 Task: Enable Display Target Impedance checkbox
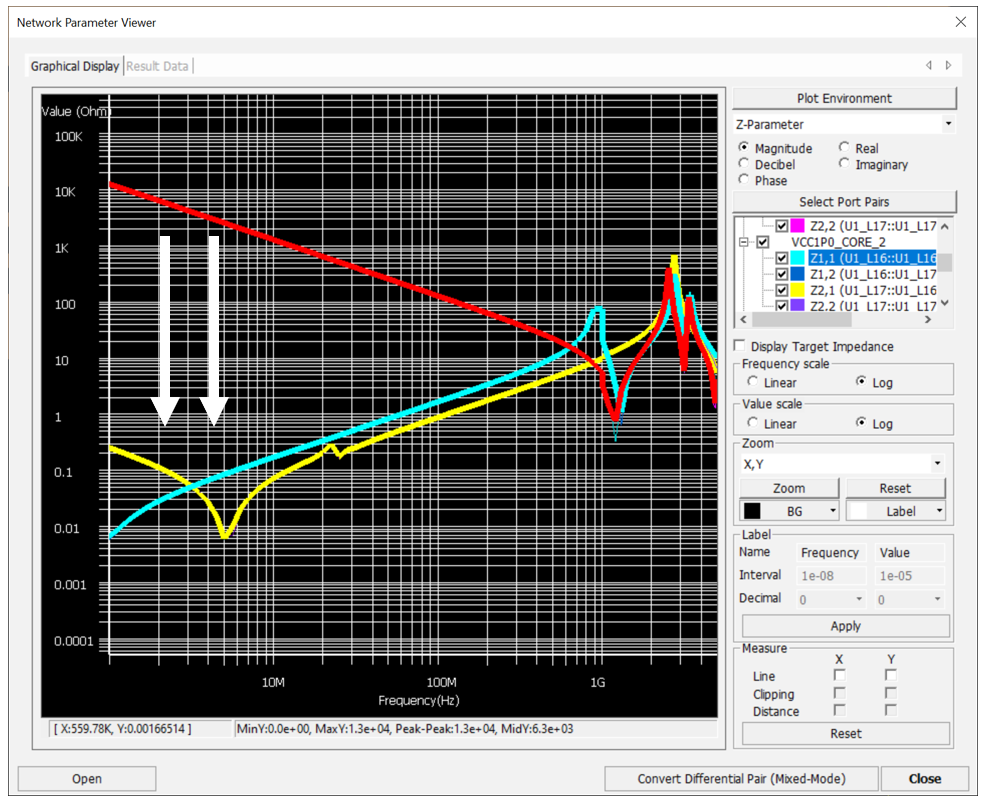(x=740, y=346)
